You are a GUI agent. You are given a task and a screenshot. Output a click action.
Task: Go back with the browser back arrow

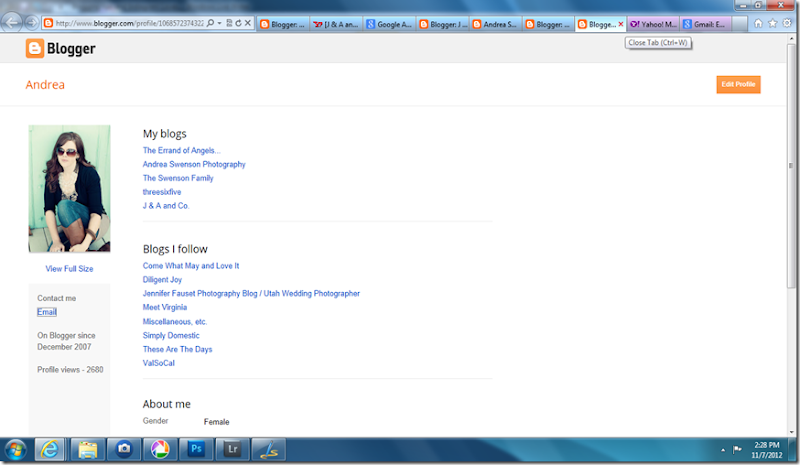pyautogui.click(x=12, y=22)
